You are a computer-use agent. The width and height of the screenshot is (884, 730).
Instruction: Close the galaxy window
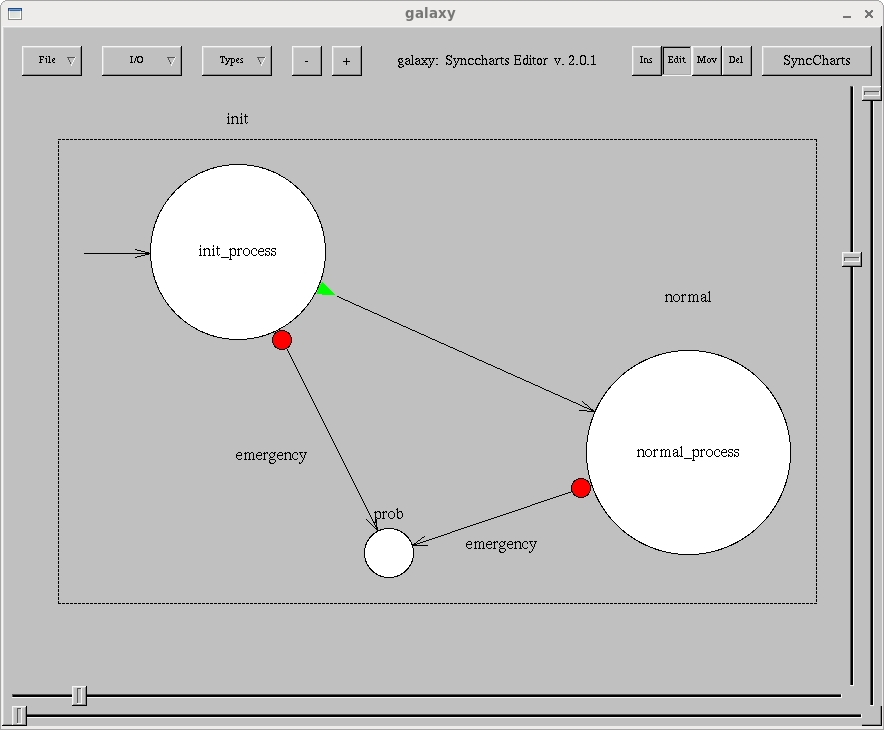(x=869, y=14)
